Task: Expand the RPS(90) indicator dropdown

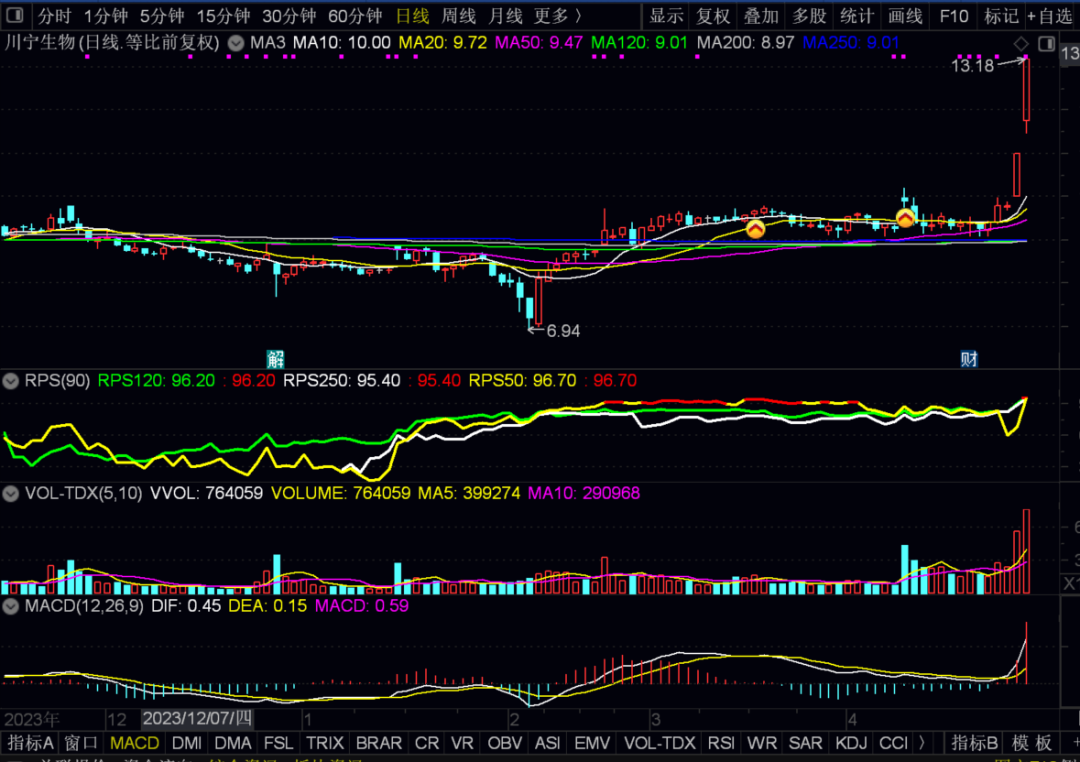Action: pyautogui.click(x=10, y=380)
